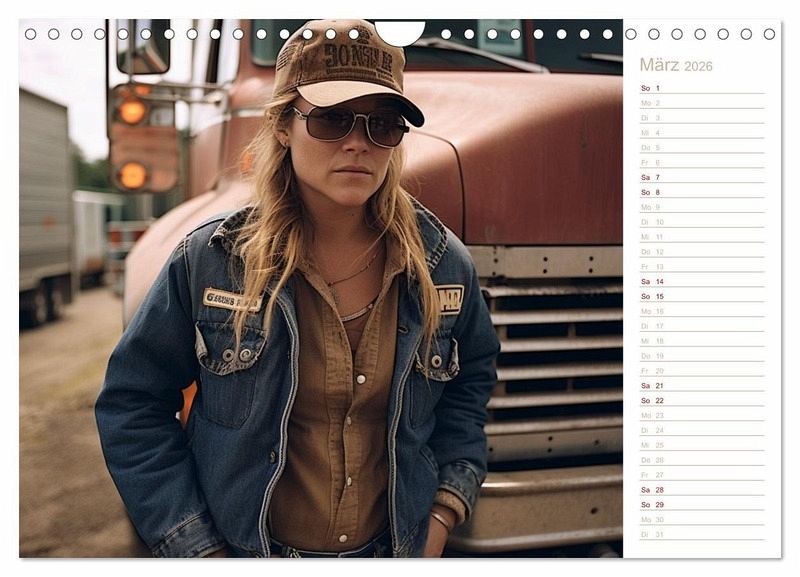Click the So 22 date row
Viewport: 800px width, 577px height.
[701, 400]
